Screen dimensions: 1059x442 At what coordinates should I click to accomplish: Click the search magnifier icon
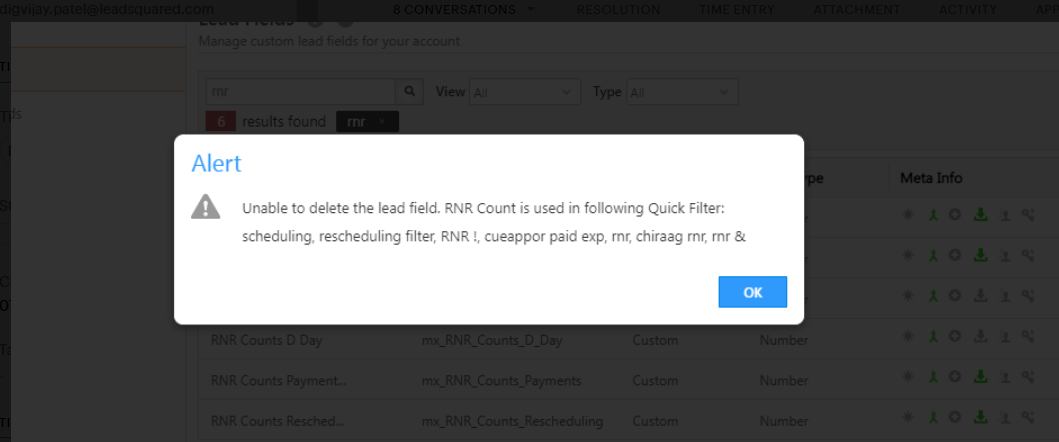pyautogui.click(x=409, y=91)
